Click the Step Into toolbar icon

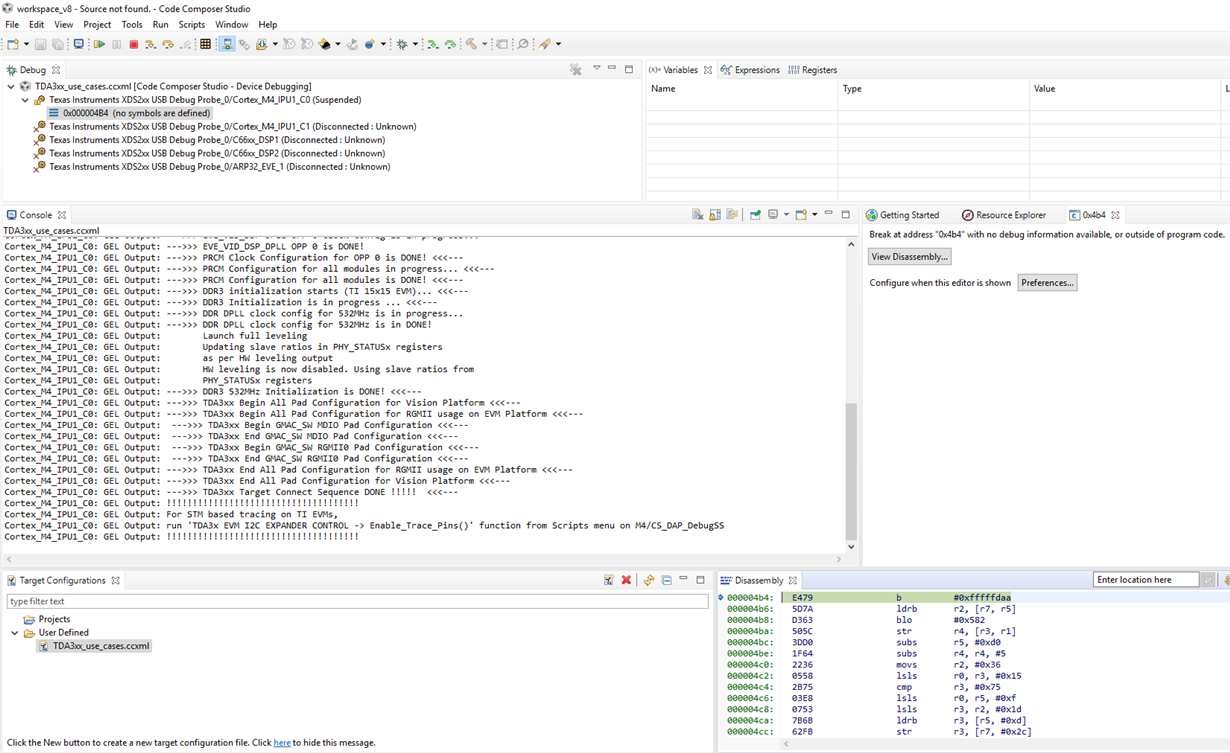150,44
